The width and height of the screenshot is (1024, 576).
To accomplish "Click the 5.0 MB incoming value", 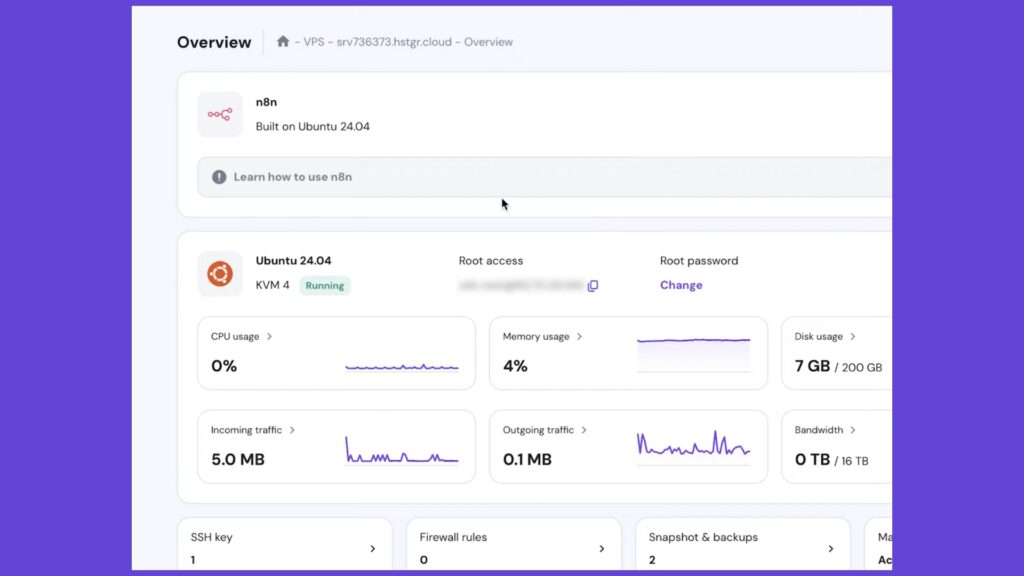I will (x=238, y=460).
